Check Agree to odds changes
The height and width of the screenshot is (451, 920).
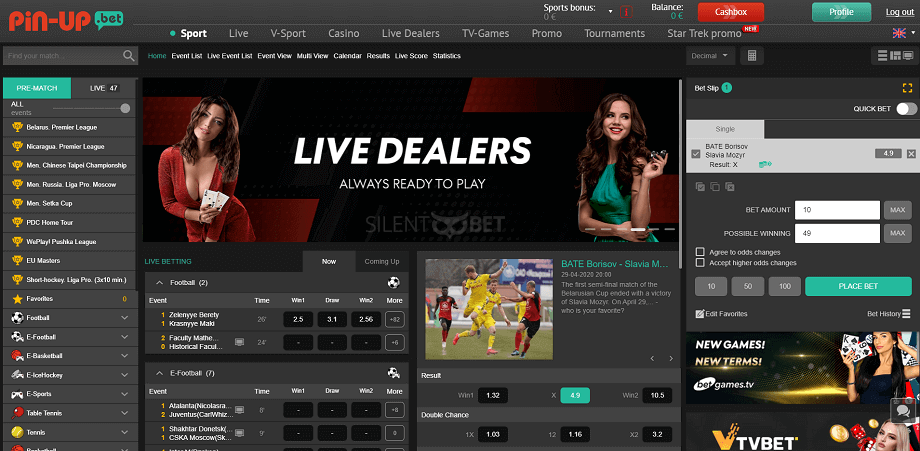coord(699,252)
